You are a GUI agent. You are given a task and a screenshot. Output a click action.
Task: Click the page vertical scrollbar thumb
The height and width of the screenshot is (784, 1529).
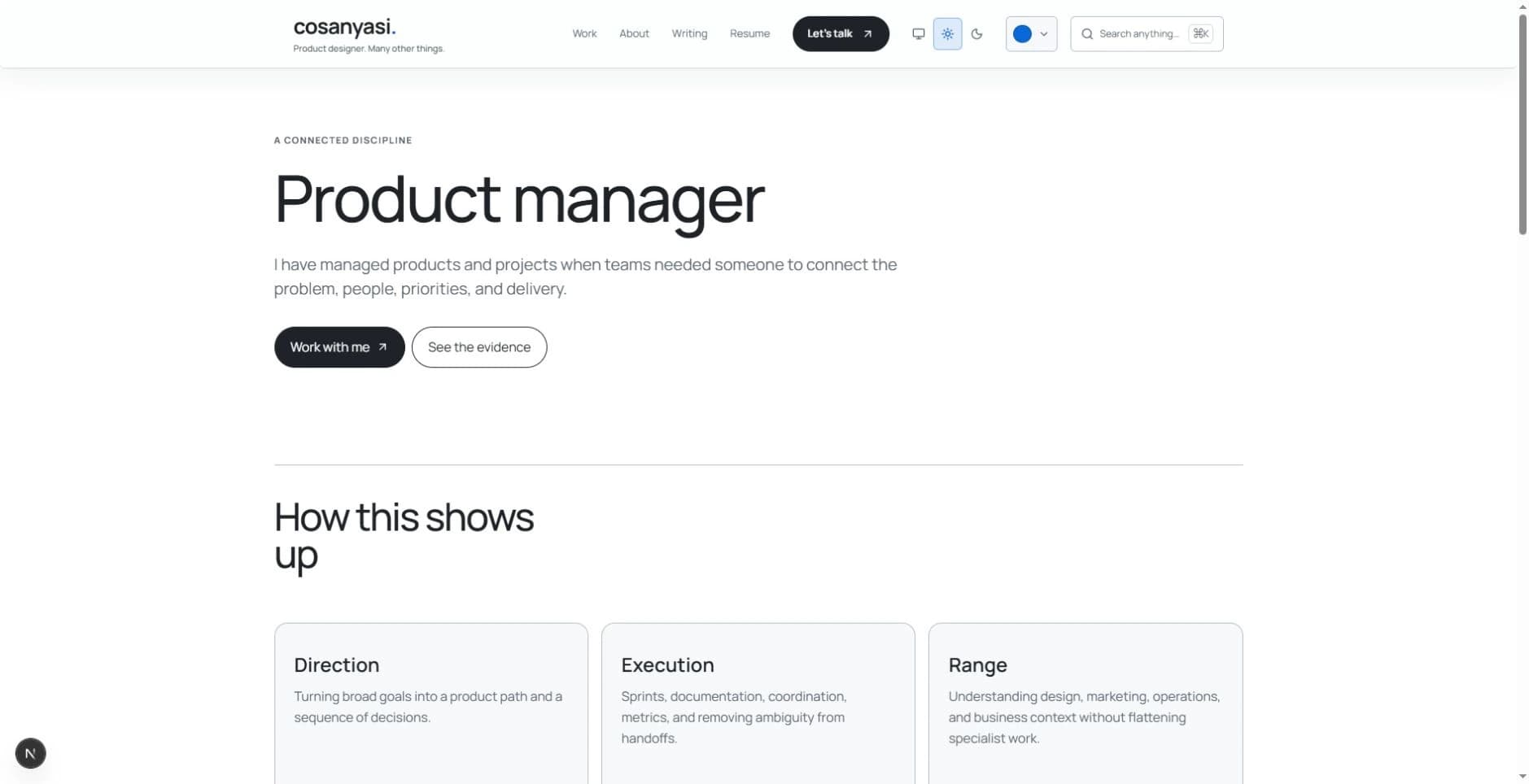point(1522,124)
